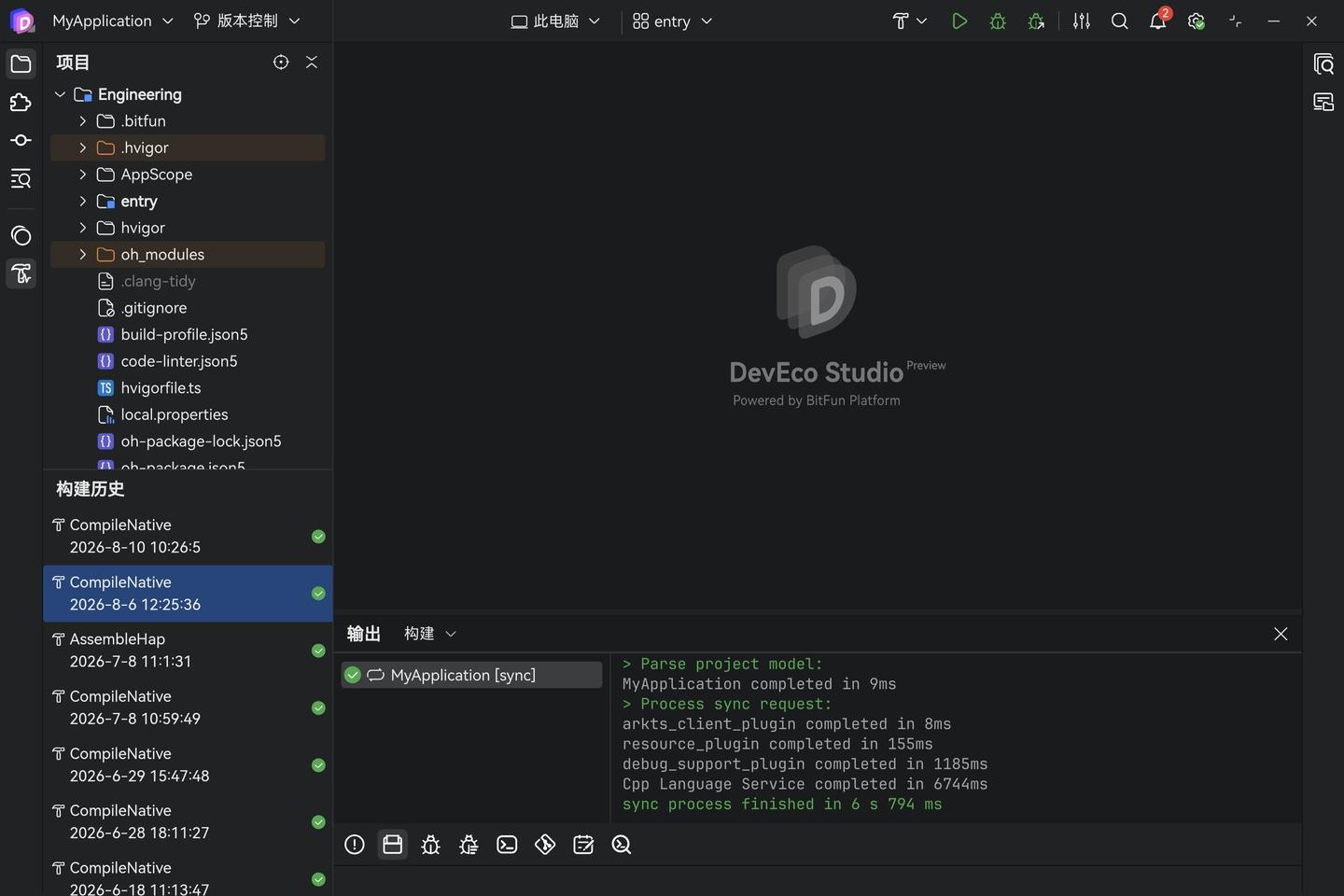1344x896 pixels.
Task: Open the problems warning icon in bottom bar
Action: click(x=355, y=845)
